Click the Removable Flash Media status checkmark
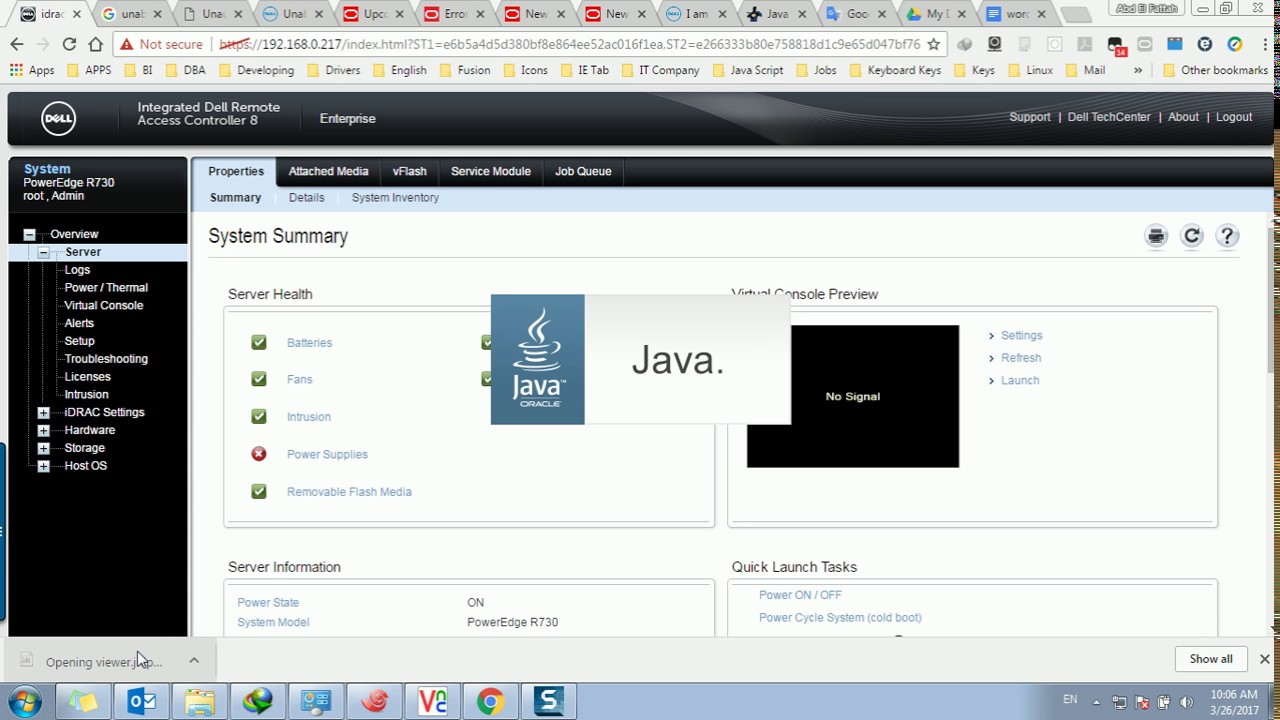 (x=259, y=491)
